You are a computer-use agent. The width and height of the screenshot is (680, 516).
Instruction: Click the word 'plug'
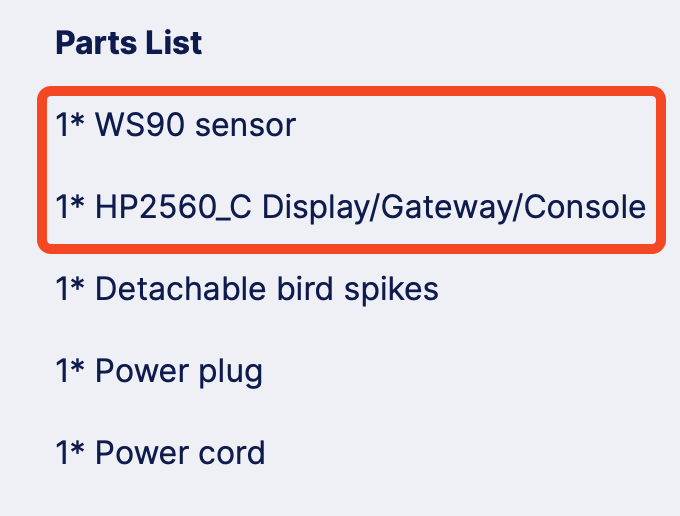tap(229, 373)
